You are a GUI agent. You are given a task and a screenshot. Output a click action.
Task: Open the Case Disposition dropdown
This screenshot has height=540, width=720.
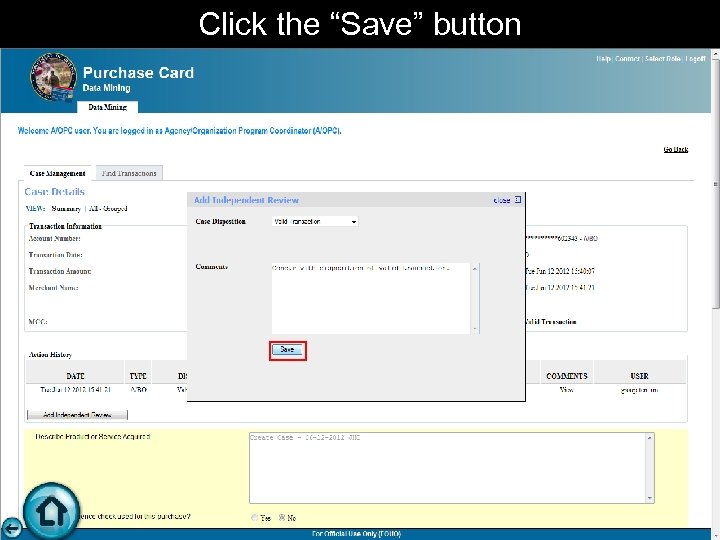pyautogui.click(x=315, y=221)
